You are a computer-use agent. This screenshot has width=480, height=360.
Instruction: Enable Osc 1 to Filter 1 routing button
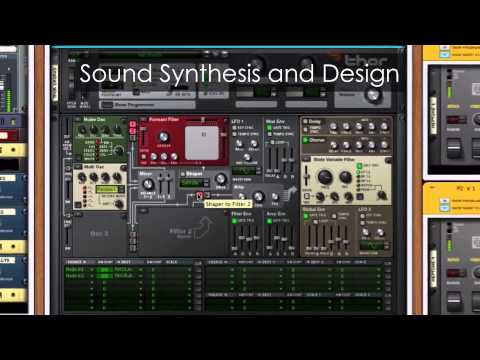point(133,124)
